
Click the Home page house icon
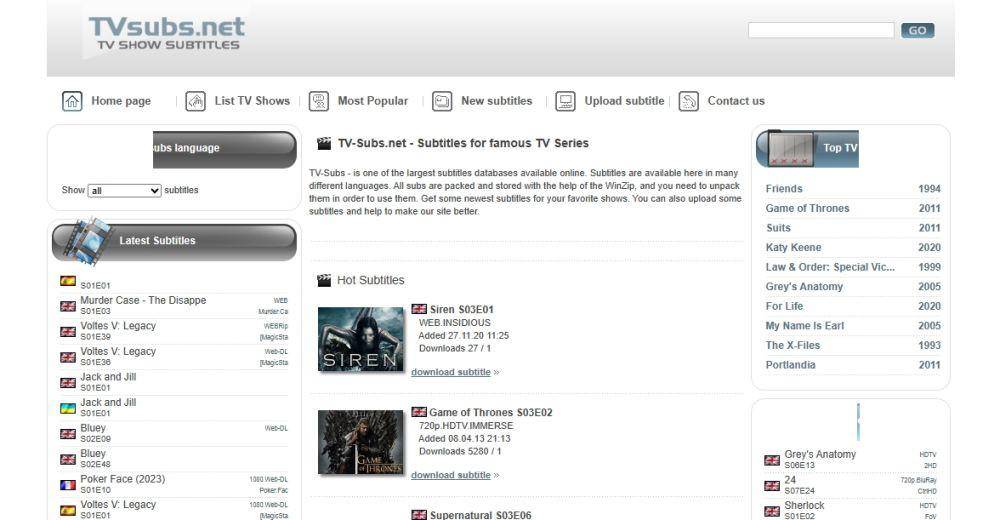[x=72, y=101]
